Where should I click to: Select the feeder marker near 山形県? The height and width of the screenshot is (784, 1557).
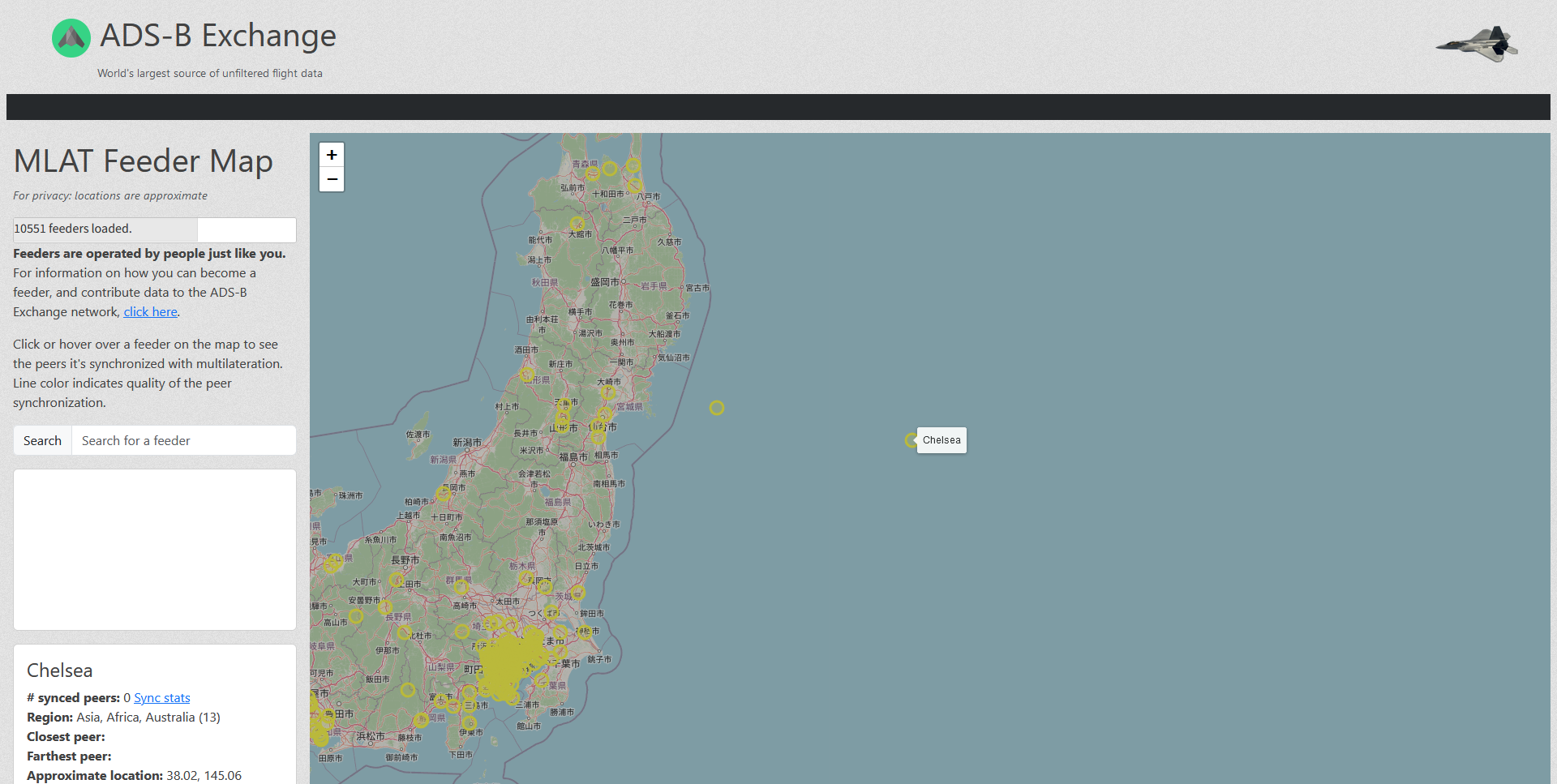click(x=527, y=375)
